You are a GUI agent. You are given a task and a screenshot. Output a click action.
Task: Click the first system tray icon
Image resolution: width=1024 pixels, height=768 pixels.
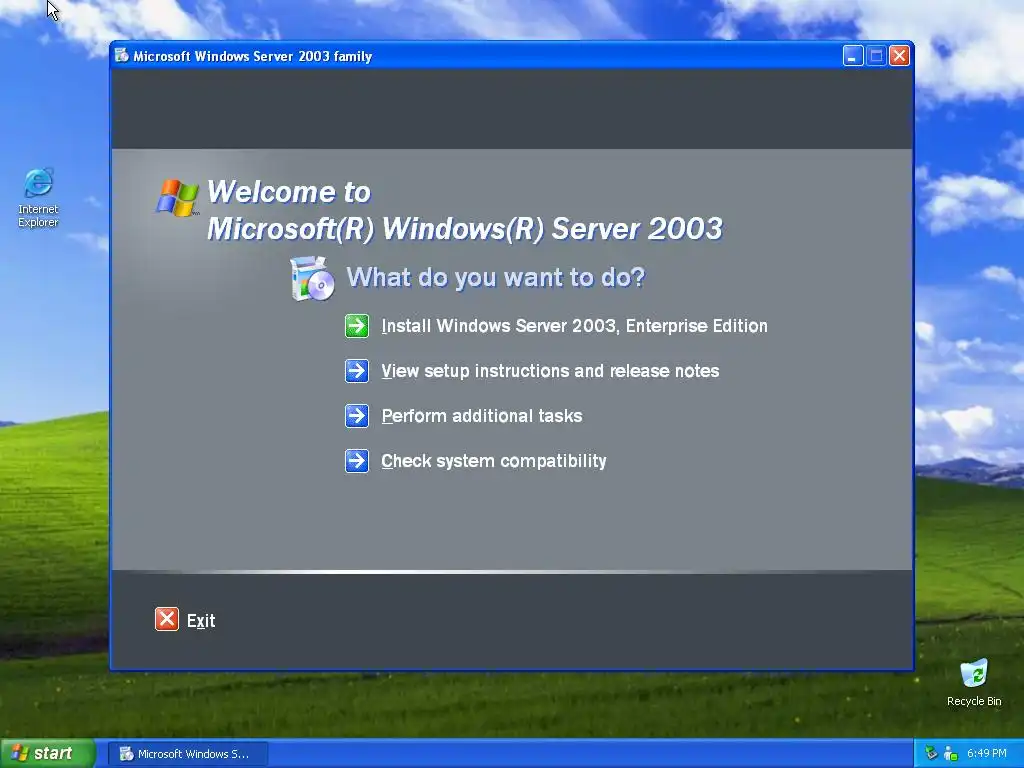coord(932,753)
